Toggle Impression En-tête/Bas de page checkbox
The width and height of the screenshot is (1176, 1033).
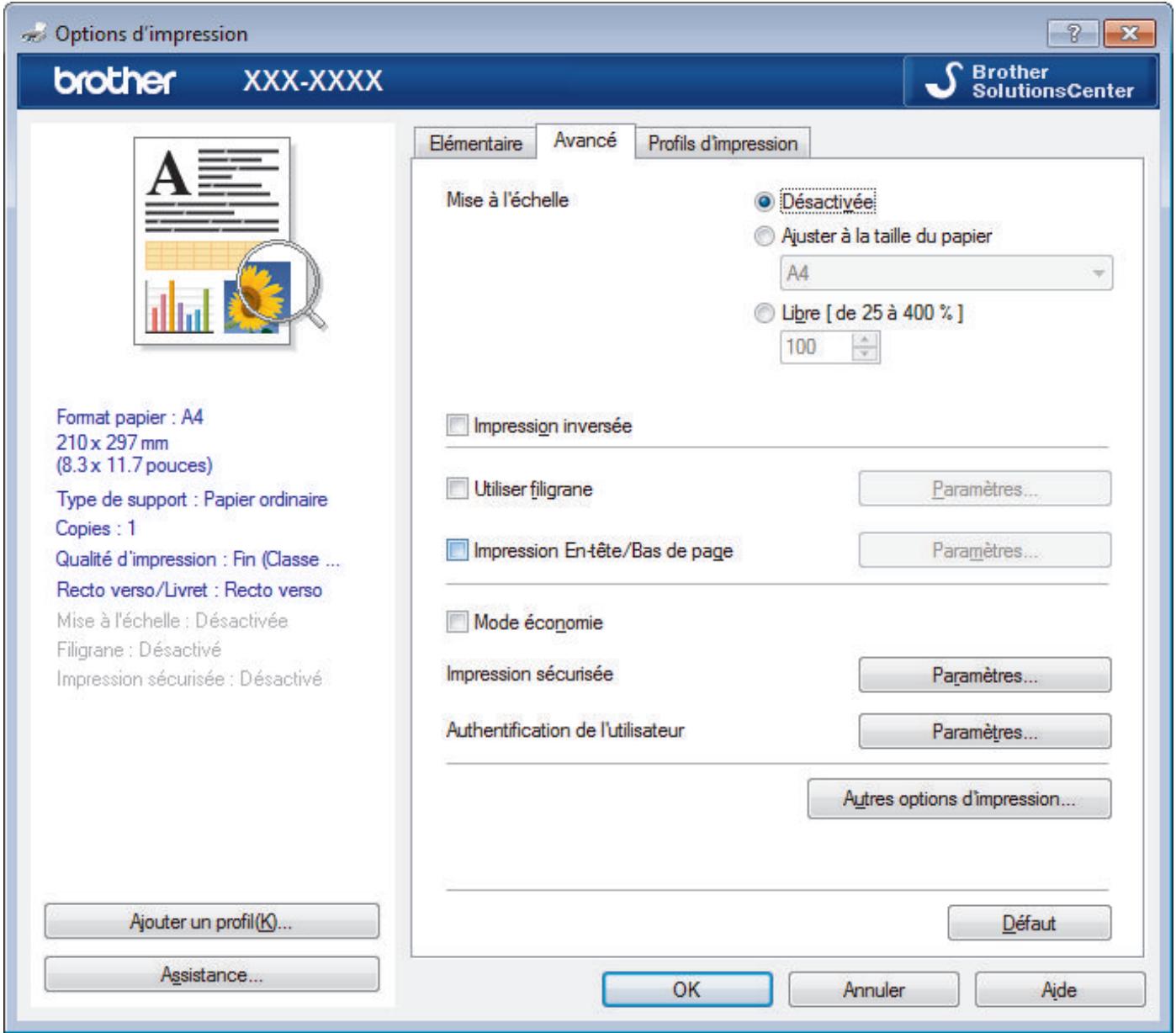pos(457,551)
